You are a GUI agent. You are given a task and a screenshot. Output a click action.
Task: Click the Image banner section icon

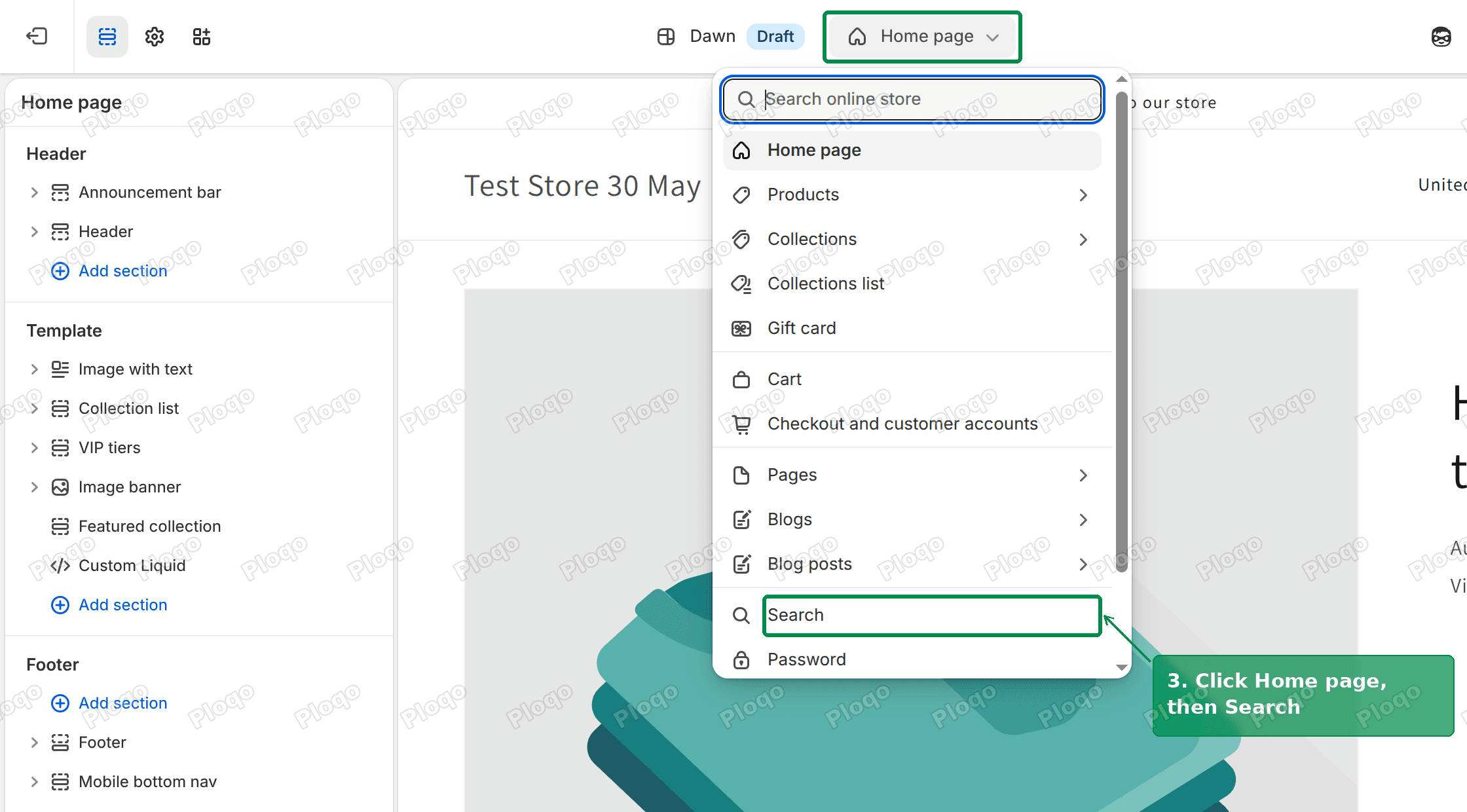(x=60, y=487)
